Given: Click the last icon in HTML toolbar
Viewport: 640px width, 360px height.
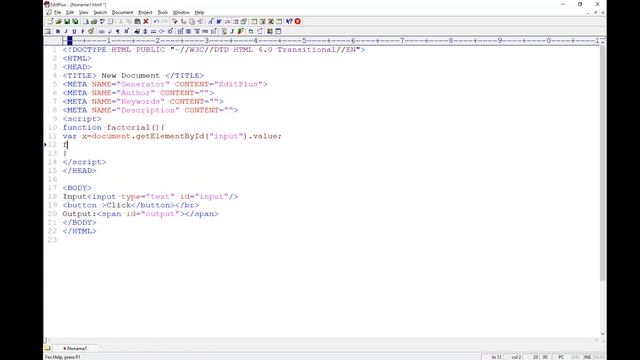Looking at the screenshot, I should [278, 31].
